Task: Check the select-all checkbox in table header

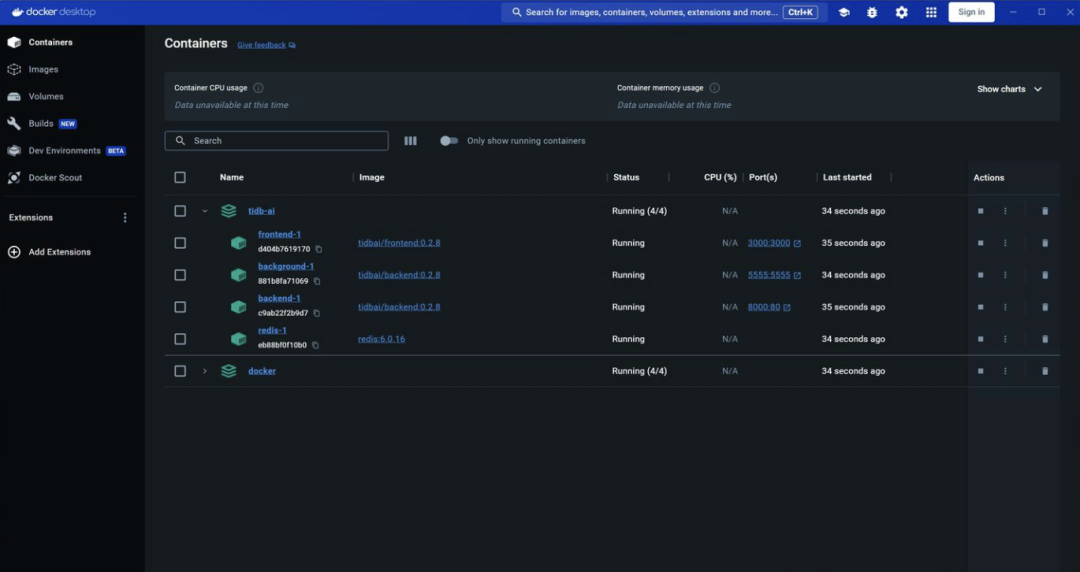Action: (x=180, y=178)
